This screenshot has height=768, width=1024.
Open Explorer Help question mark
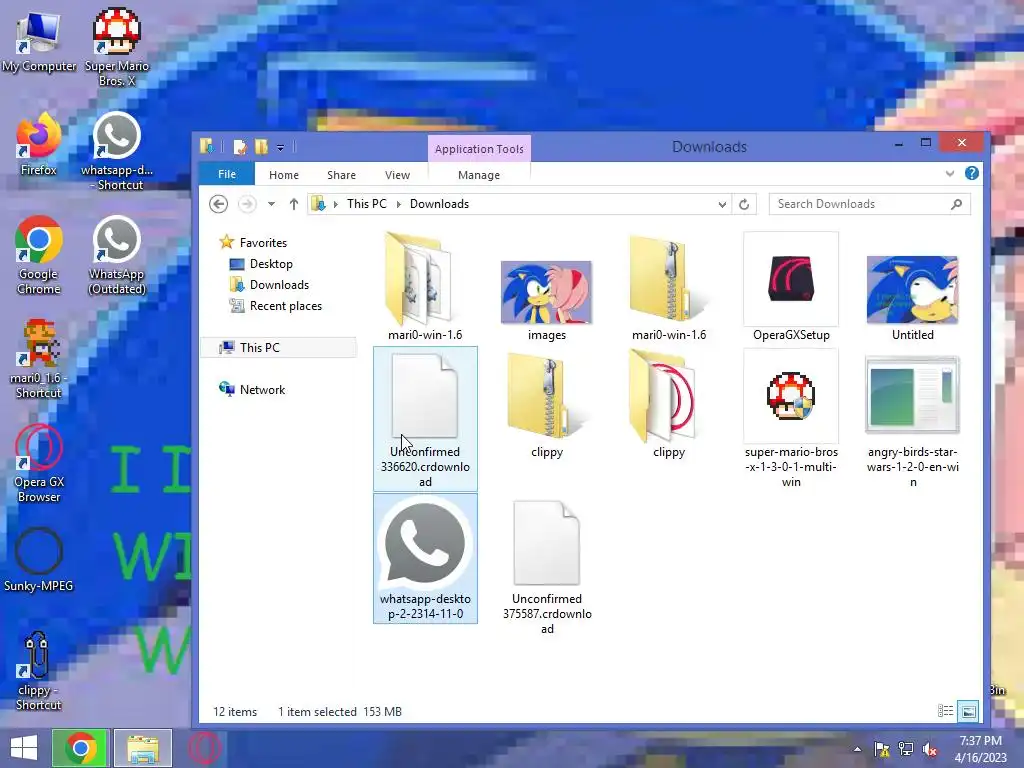coord(972,173)
